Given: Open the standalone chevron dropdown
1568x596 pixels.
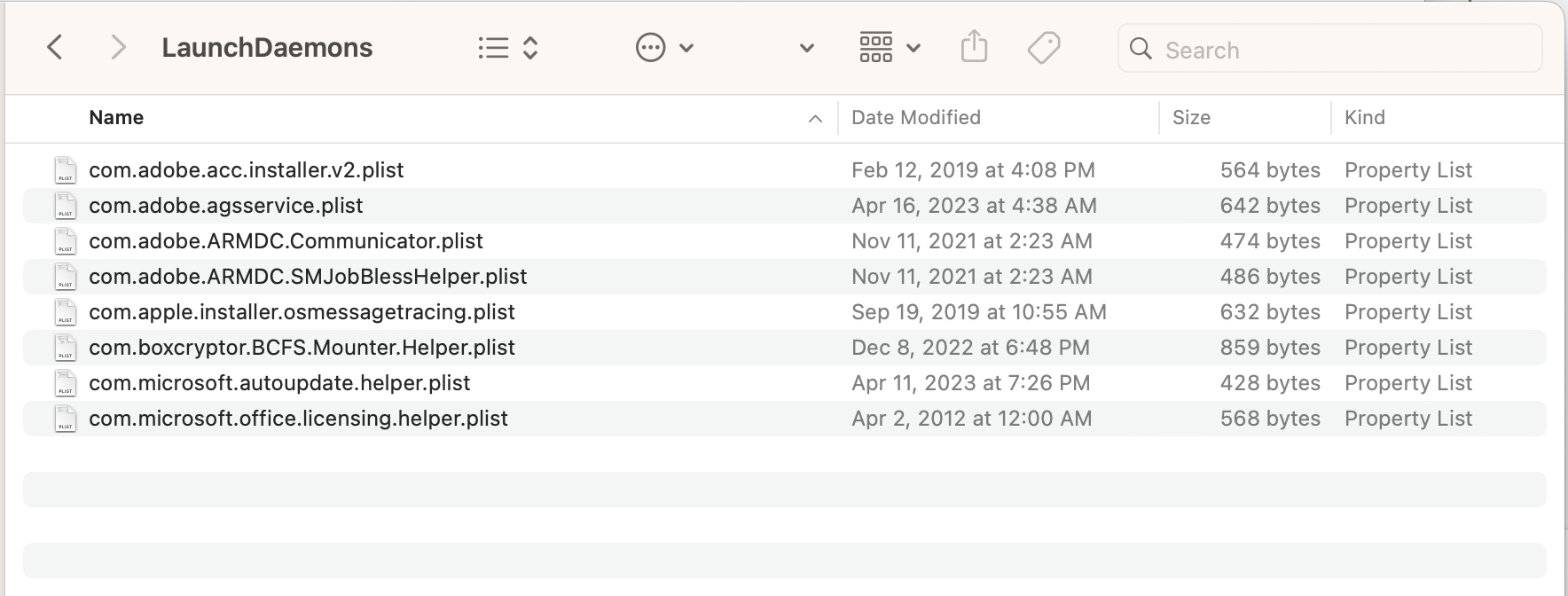Looking at the screenshot, I should pos(807,48).
